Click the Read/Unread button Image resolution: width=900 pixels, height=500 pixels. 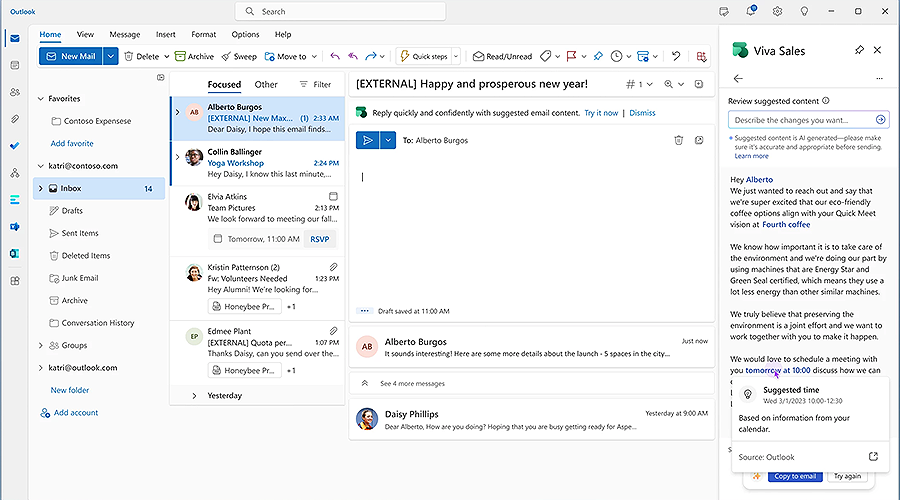[502, 56]
